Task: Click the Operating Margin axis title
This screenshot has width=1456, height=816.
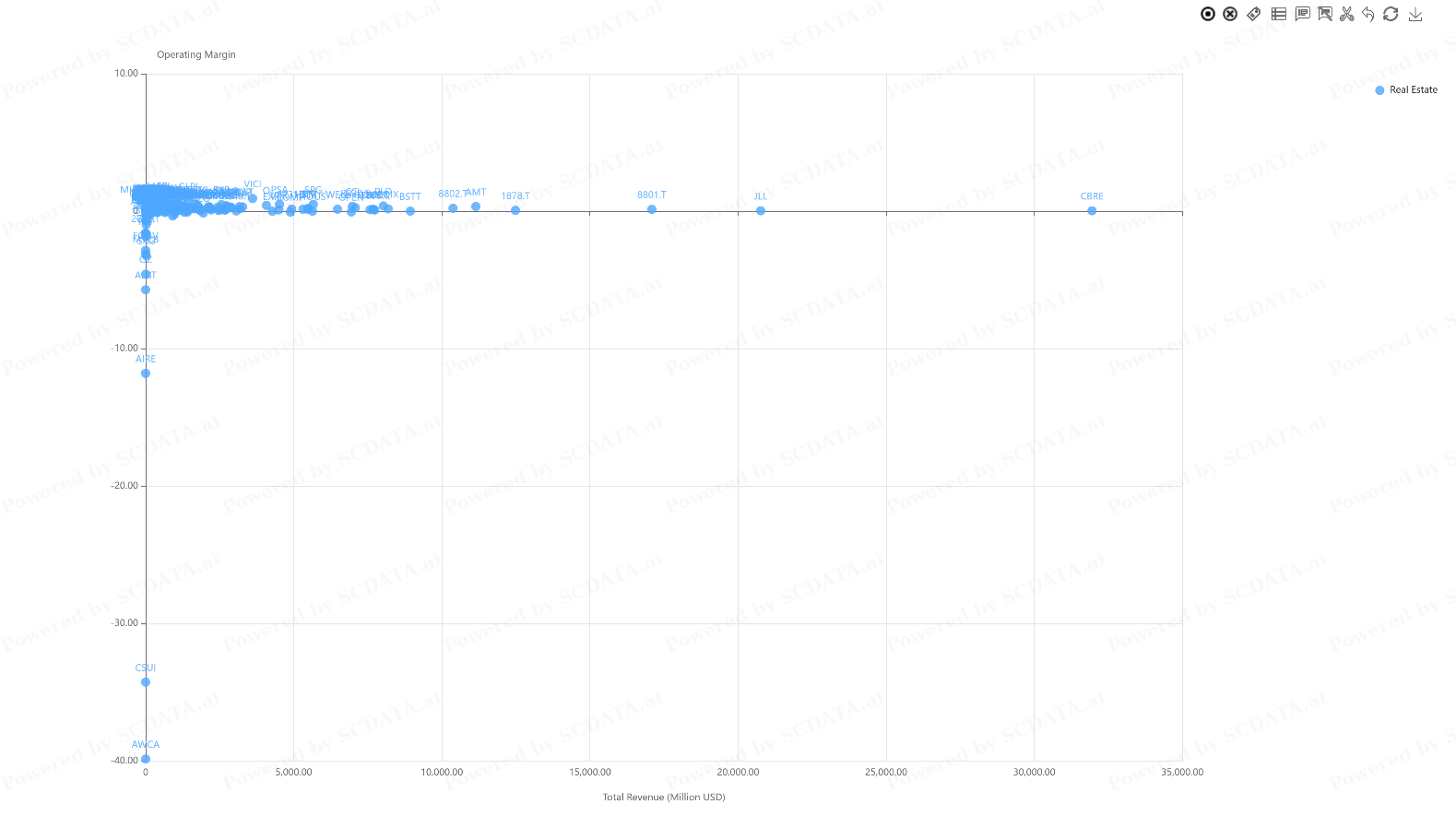Action: pos(196,55)
